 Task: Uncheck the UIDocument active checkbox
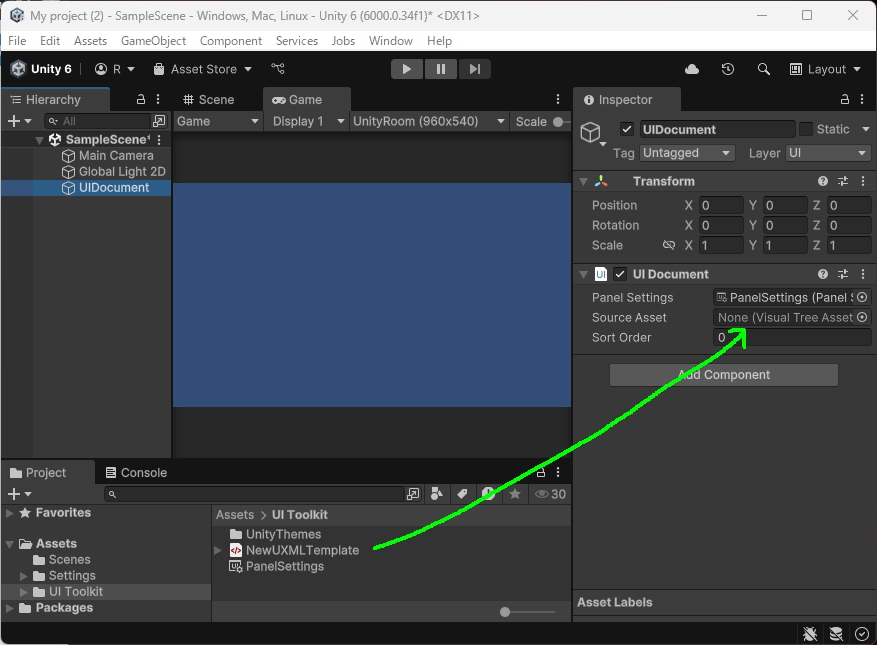pyautogui.click(x=626, y=129)
